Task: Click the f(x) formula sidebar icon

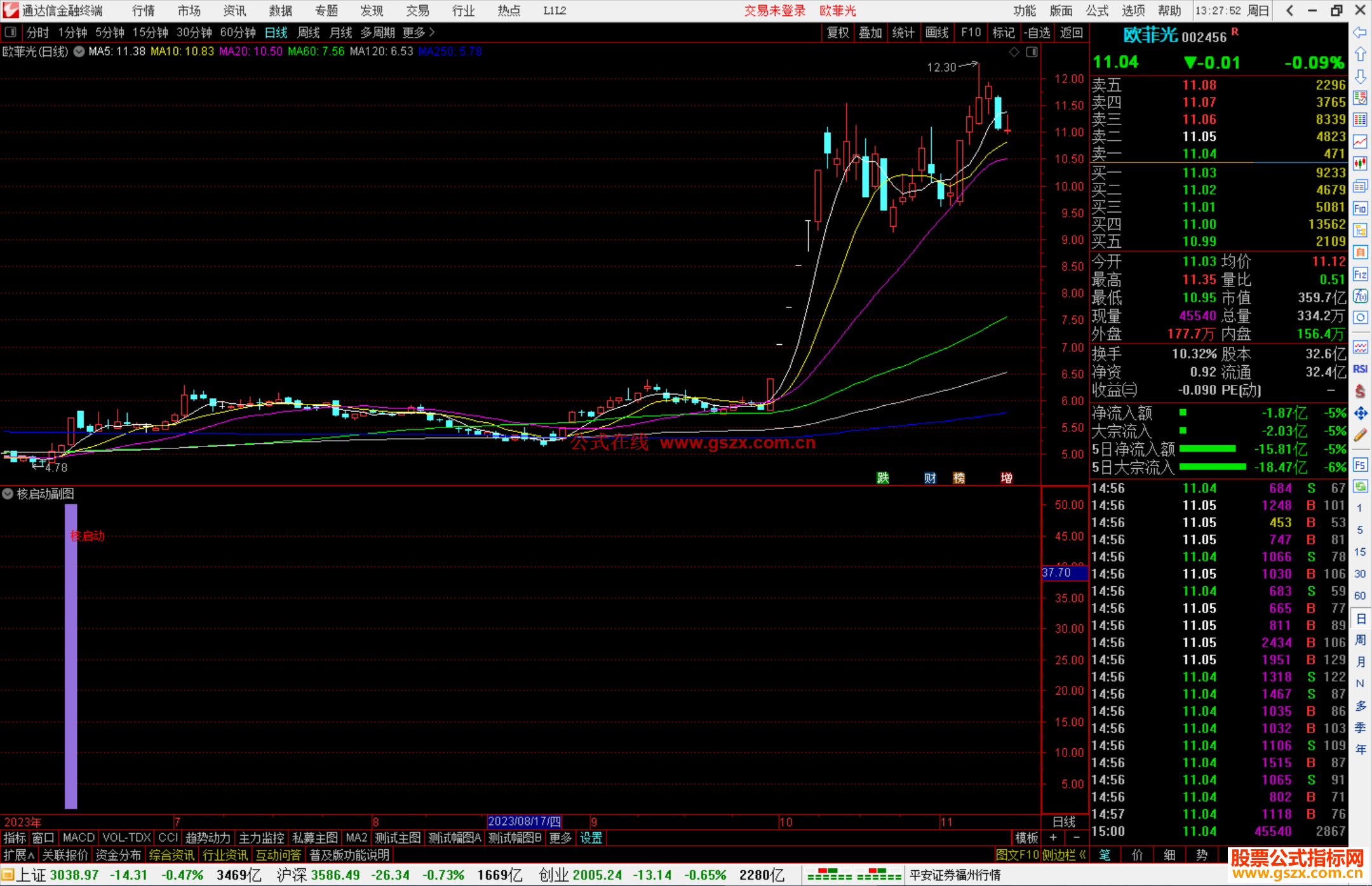Action: [x=1360, y=296]
